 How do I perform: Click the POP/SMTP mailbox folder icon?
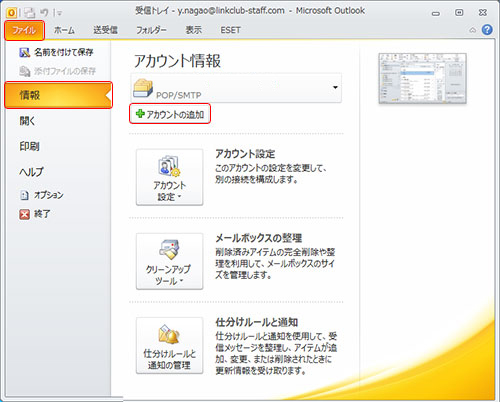(x=143, y=88)
